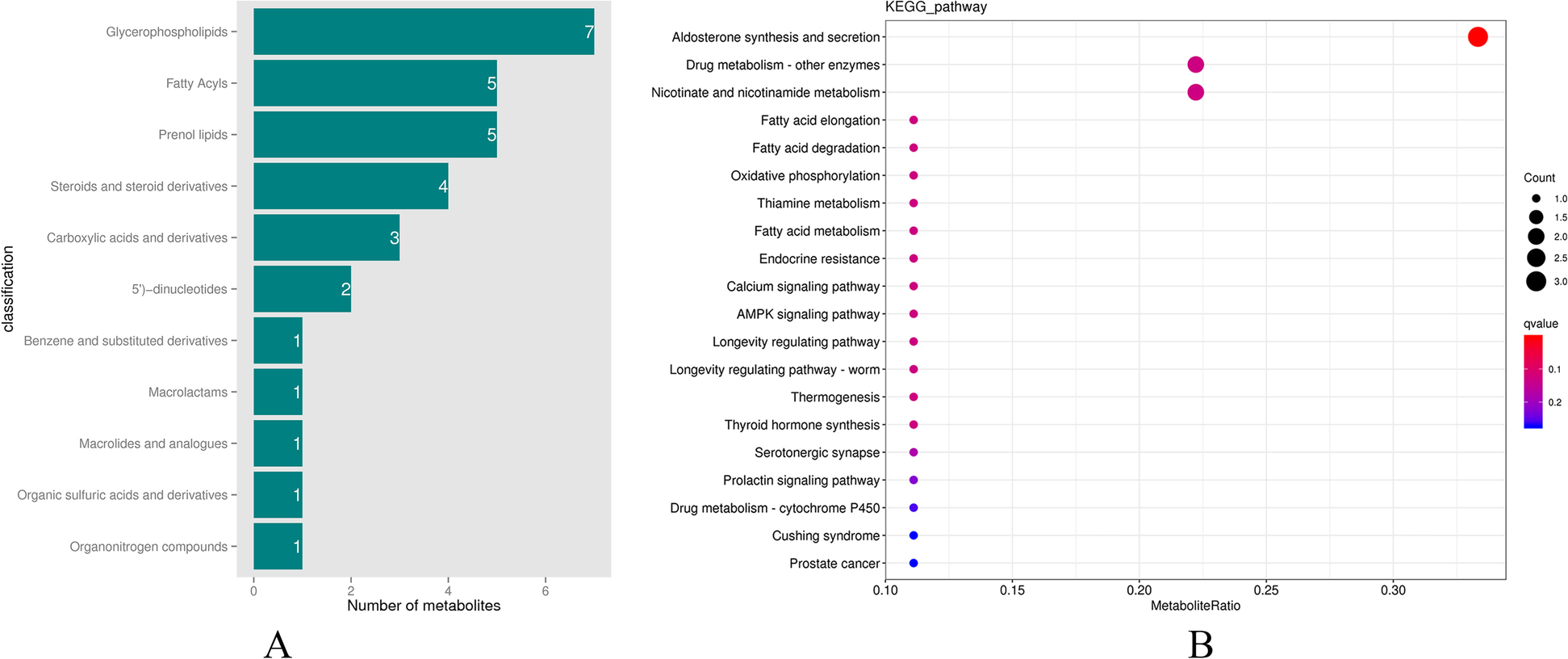
Task: Click the KEGG_pathway chart title
Action: [936, 7]
